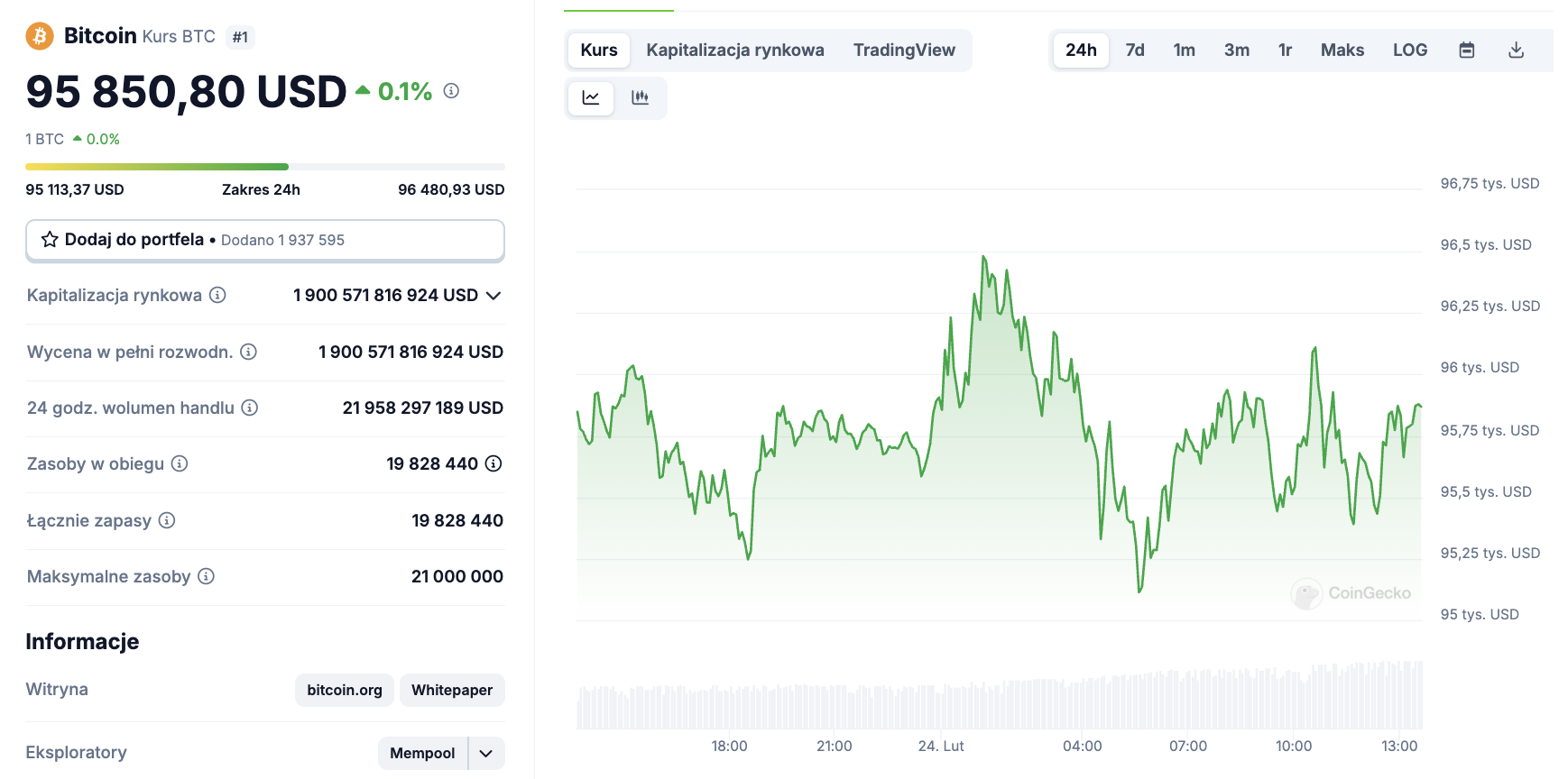Show info for Łącznie zapasy
Viewport: 1568px width, 779px height.
click(x=167, y=520)
